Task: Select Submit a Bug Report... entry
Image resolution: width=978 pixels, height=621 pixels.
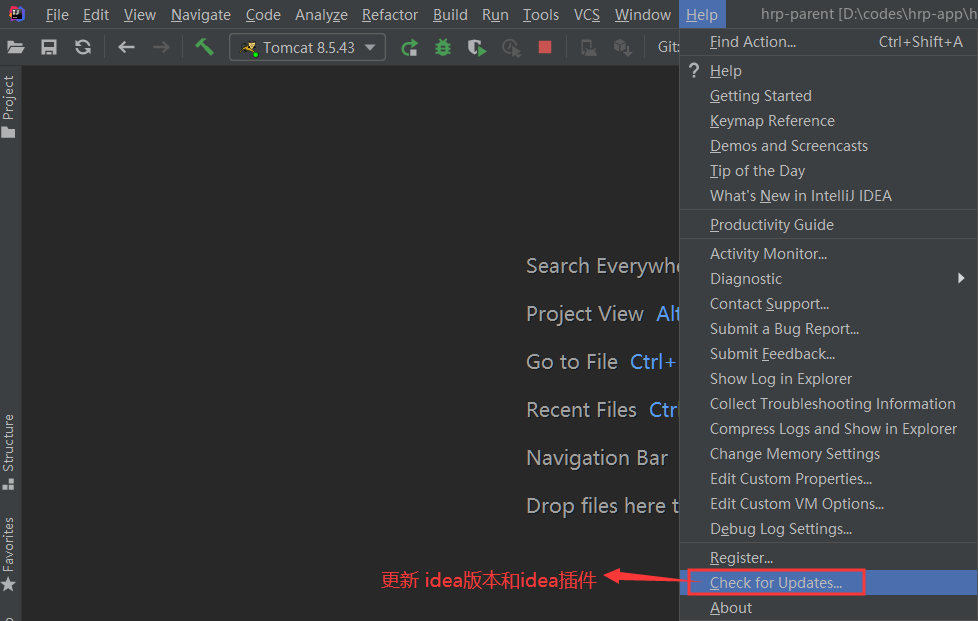Action: [x=828, y=328]
